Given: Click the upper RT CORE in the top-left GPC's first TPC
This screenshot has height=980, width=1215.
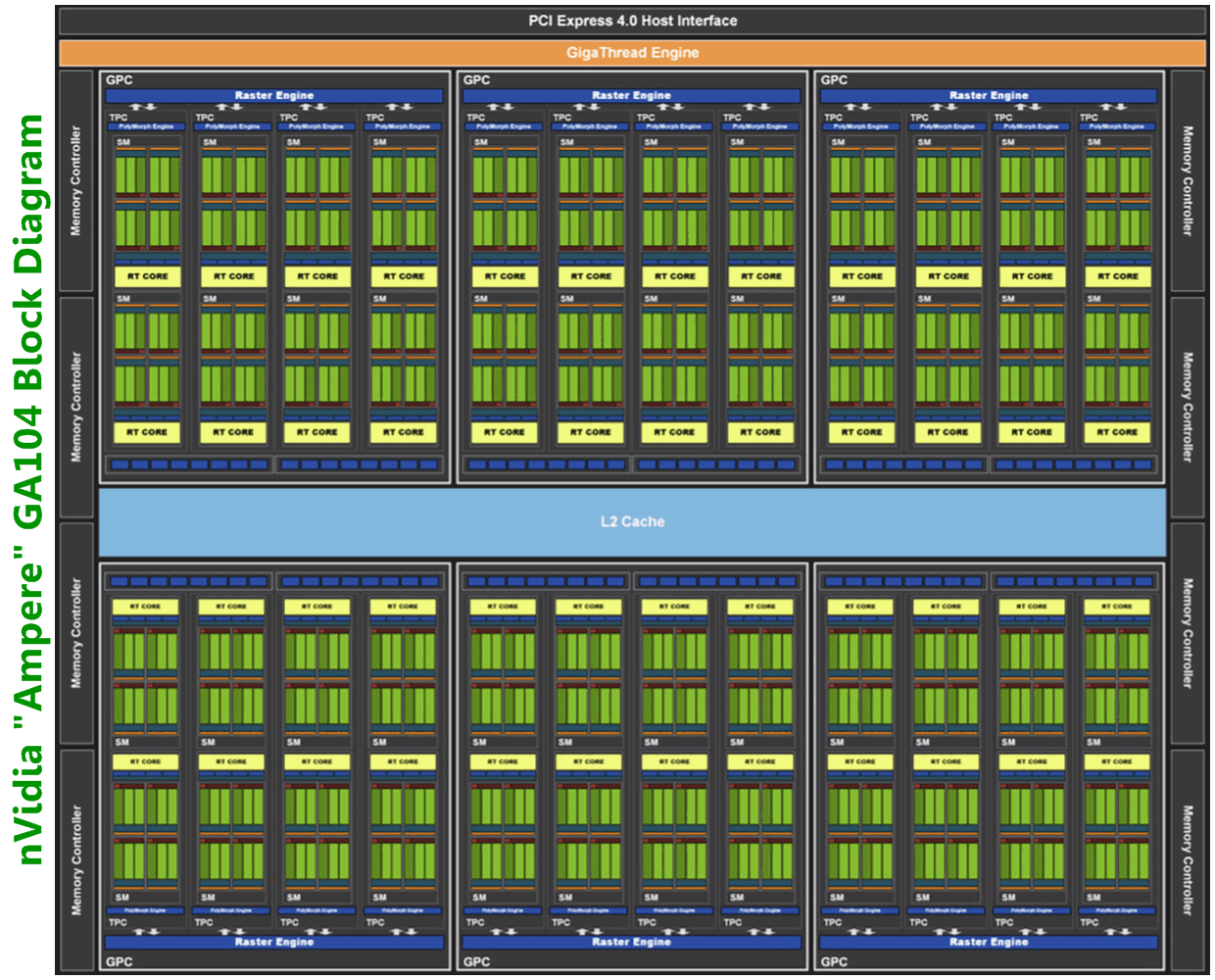Looking at the screenshot, I should [147, 276].
